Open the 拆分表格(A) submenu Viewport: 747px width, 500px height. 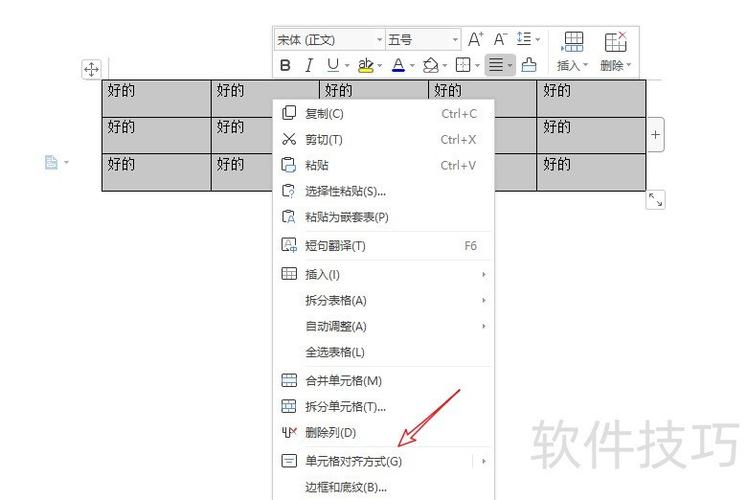(384, 300)
